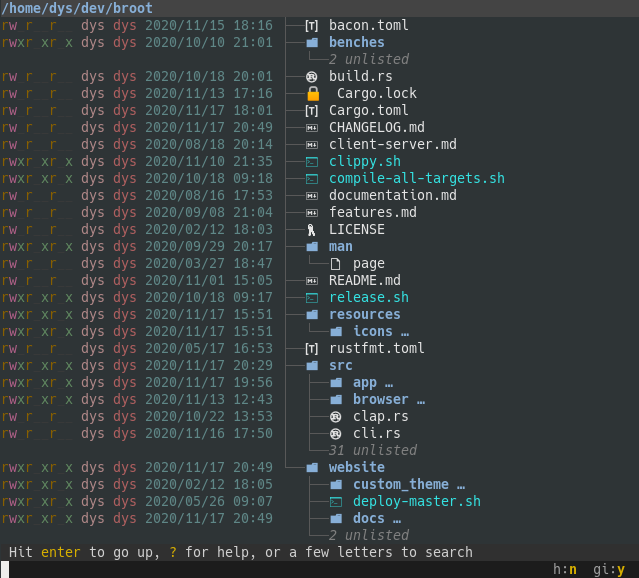Expand the src 31 unlisted entry

(x=372, y=450)
